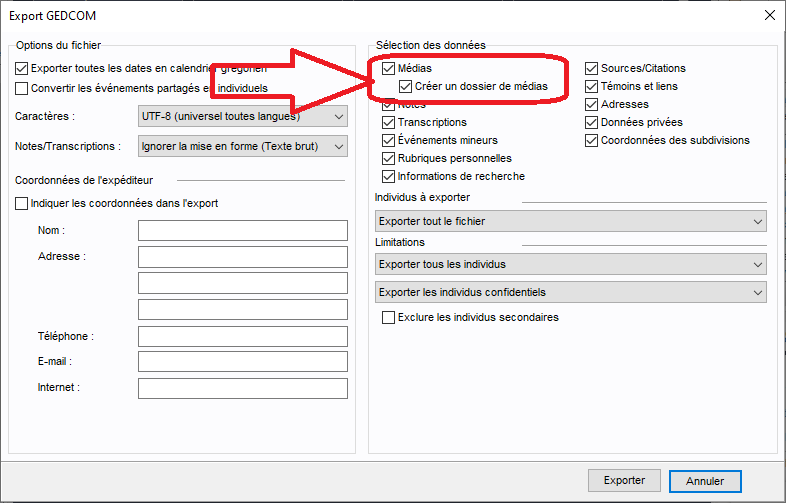Image resolution: width=786 pixels, height=503 pixels.
Task: Check Indiquer les coordonnées dans l'export
Action: tap(23, 204)
